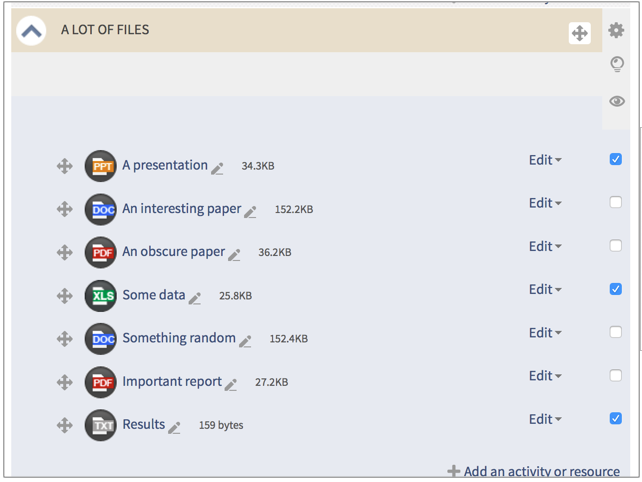Click move handle for Results

[65, 425]
